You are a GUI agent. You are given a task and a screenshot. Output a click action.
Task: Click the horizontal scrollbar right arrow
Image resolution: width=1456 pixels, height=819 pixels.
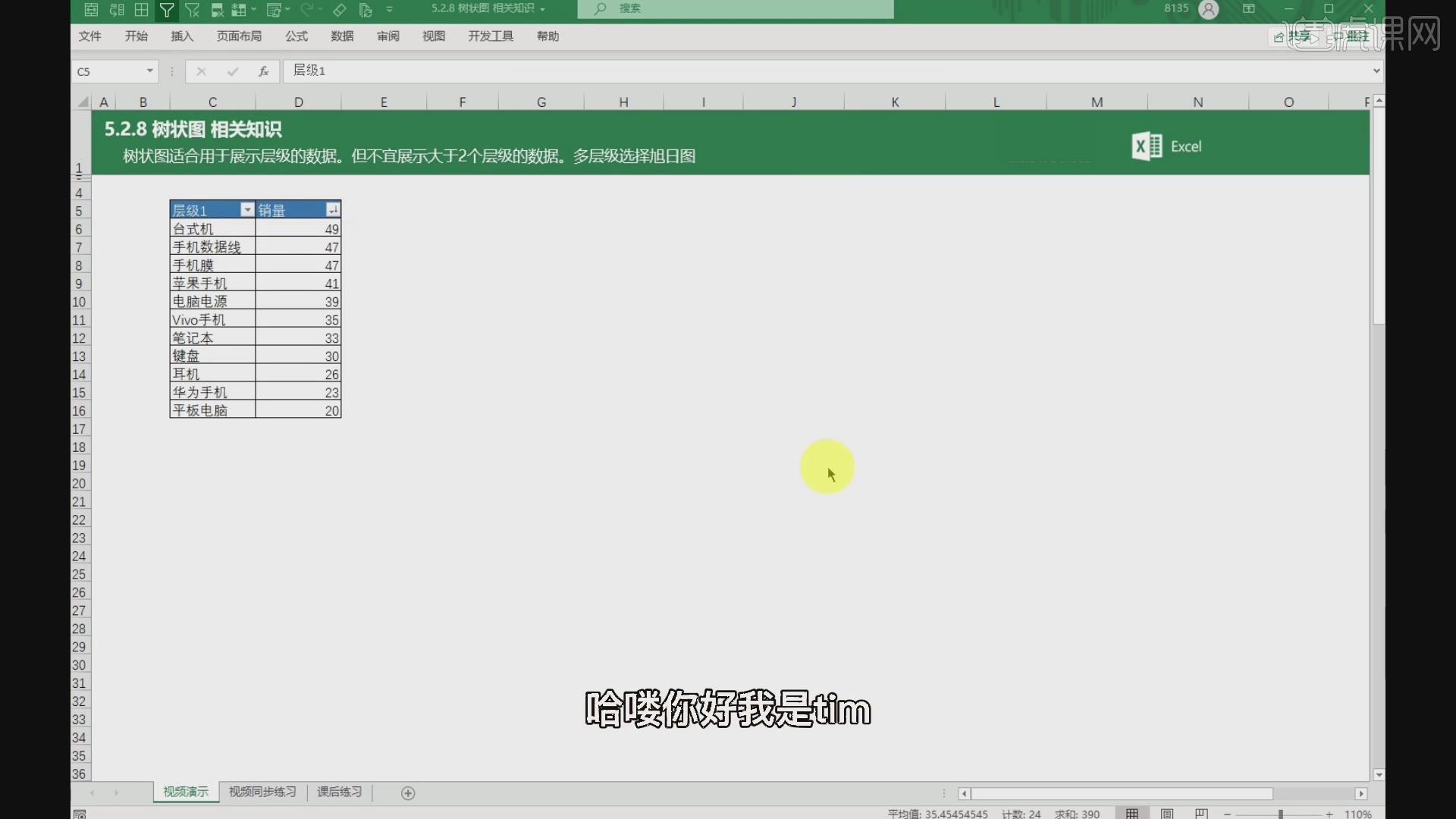coord(1362,793)
